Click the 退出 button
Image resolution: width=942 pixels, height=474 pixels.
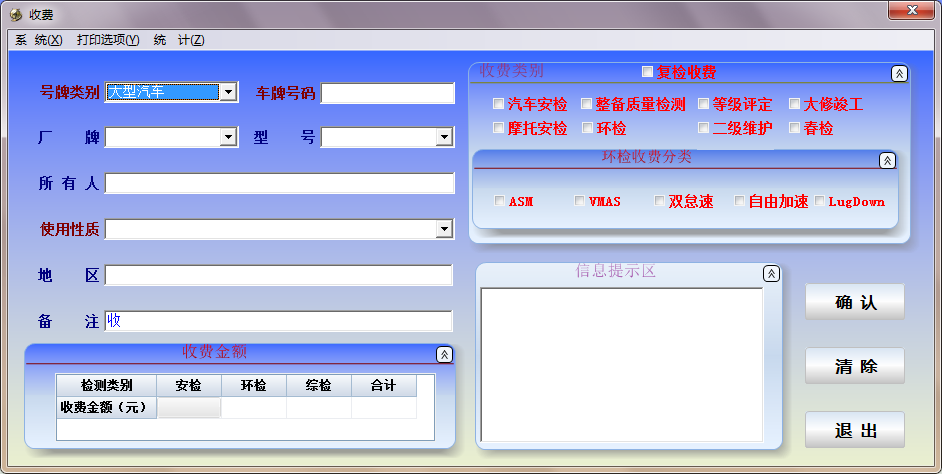click(855, 430)
